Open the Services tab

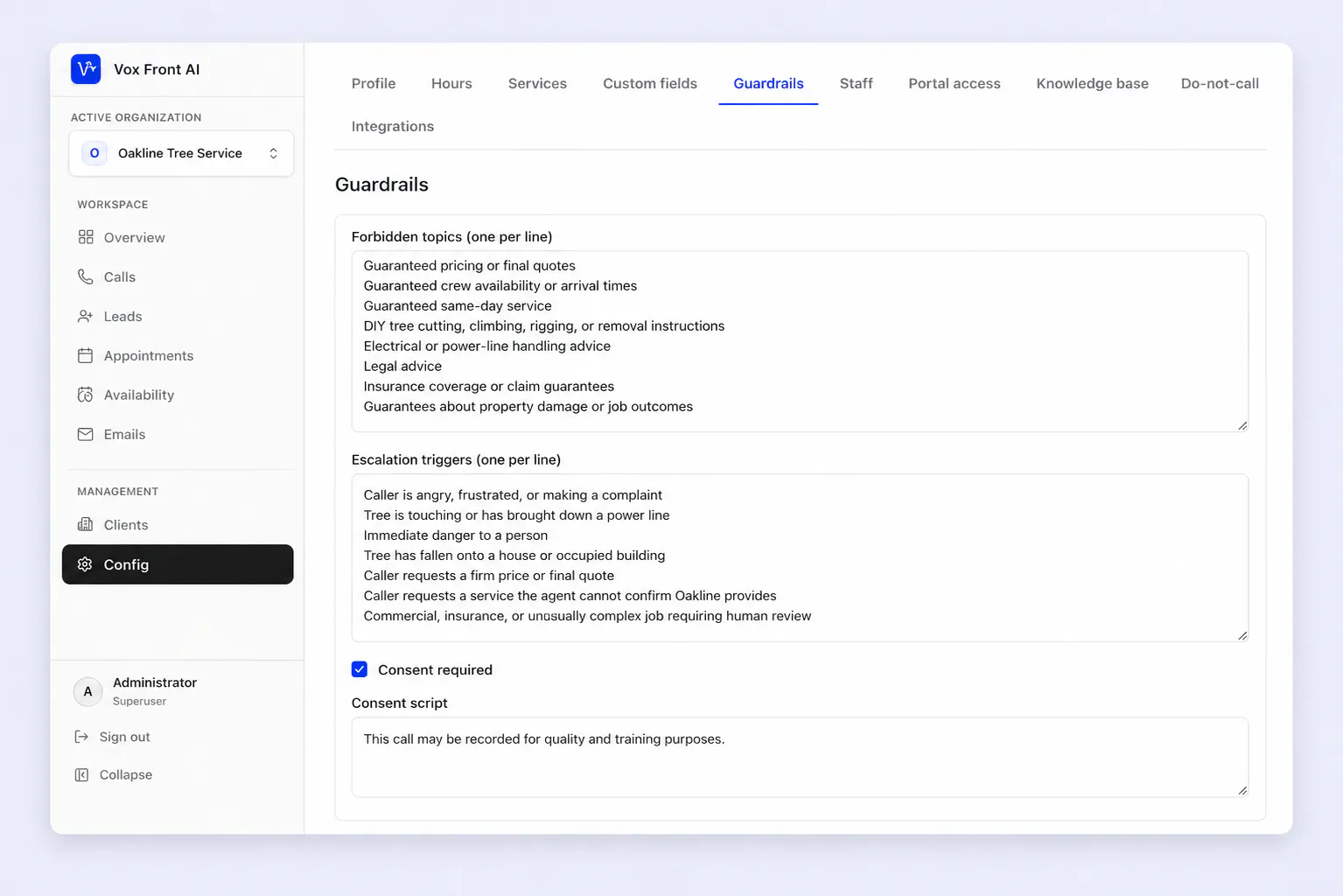(537, 83)
